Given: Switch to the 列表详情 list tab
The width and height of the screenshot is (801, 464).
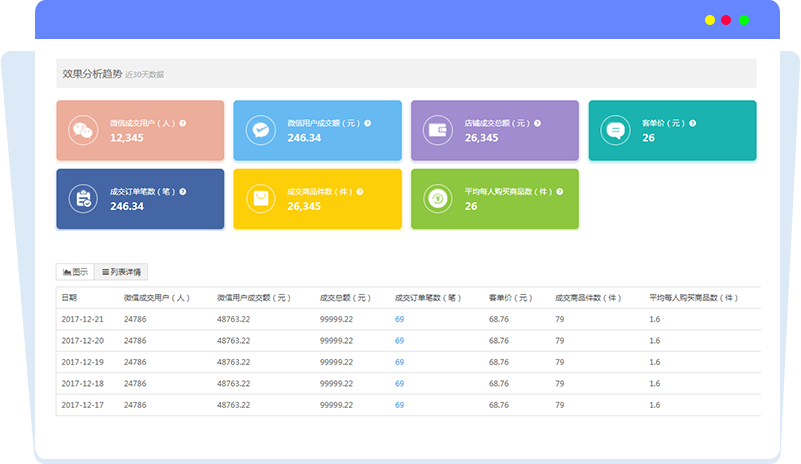Looking at the screenshot, I should tap(121, 272).
